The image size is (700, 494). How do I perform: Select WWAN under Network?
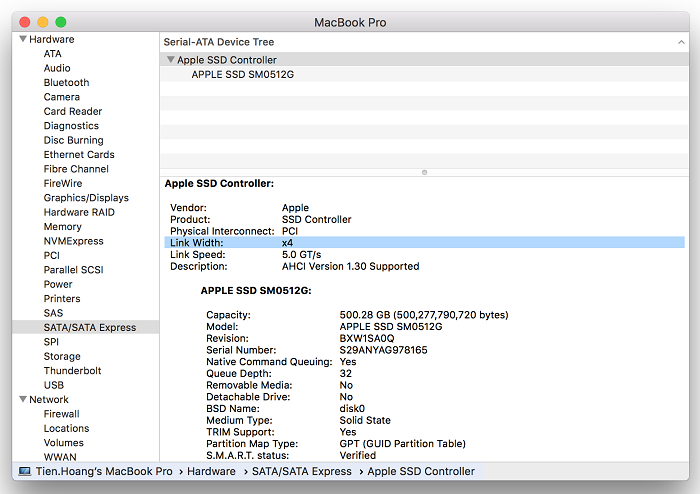(x=60, y=457)
